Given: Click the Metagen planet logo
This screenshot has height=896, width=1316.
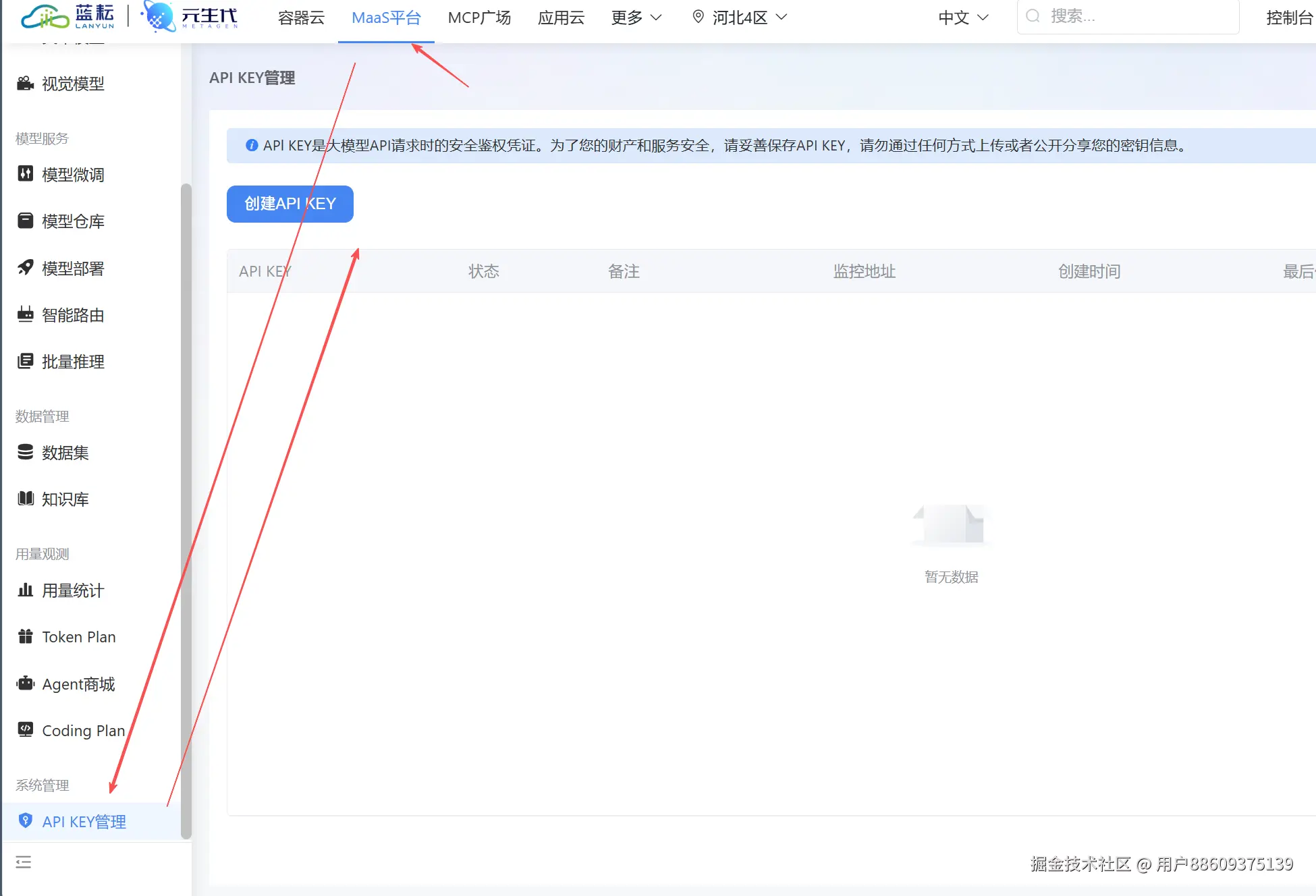Looking at the screenshot, I should click(x=190, y=17).
